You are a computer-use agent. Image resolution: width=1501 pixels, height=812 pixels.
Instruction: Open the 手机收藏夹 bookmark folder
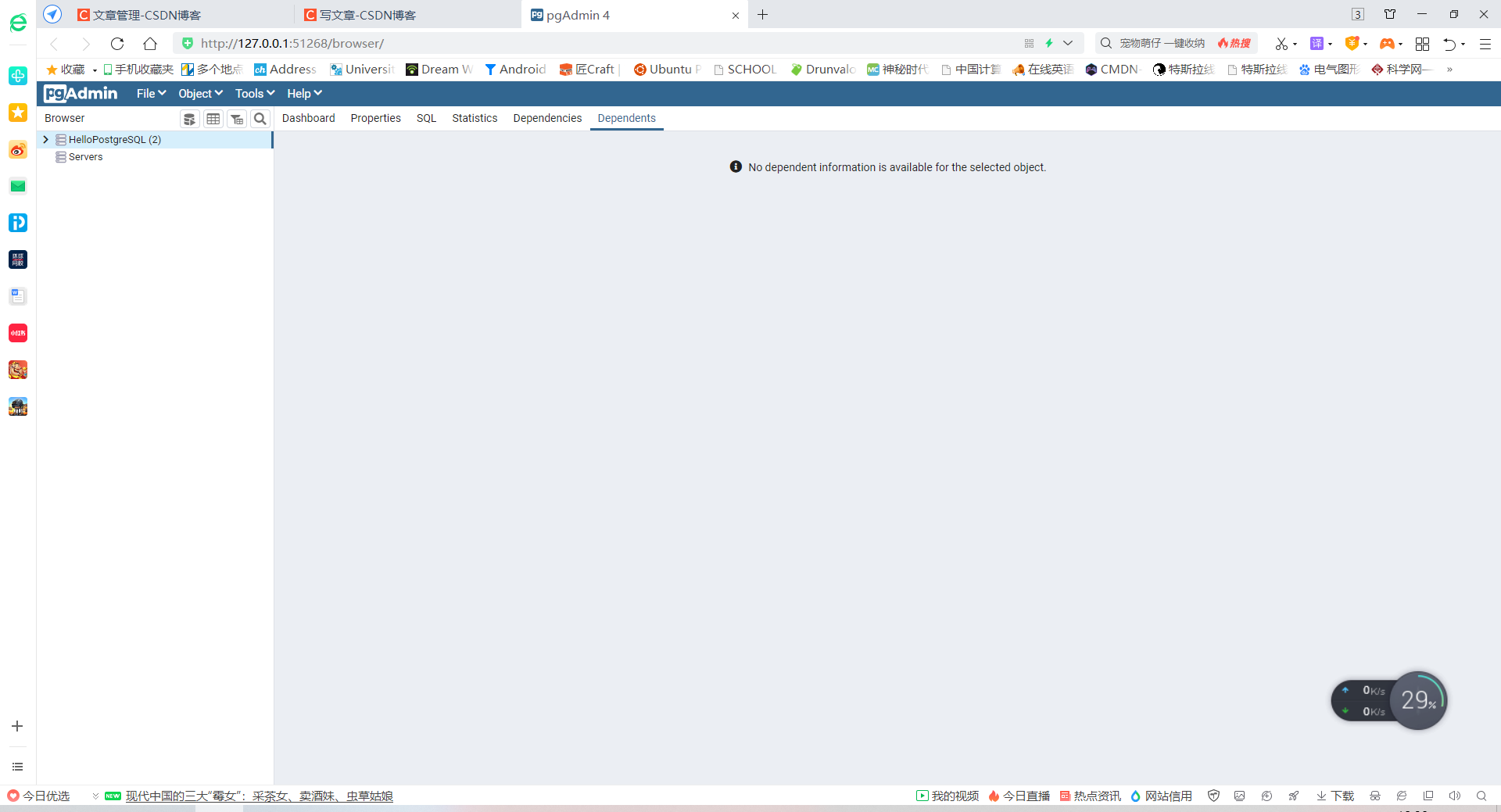coord(138,70)
